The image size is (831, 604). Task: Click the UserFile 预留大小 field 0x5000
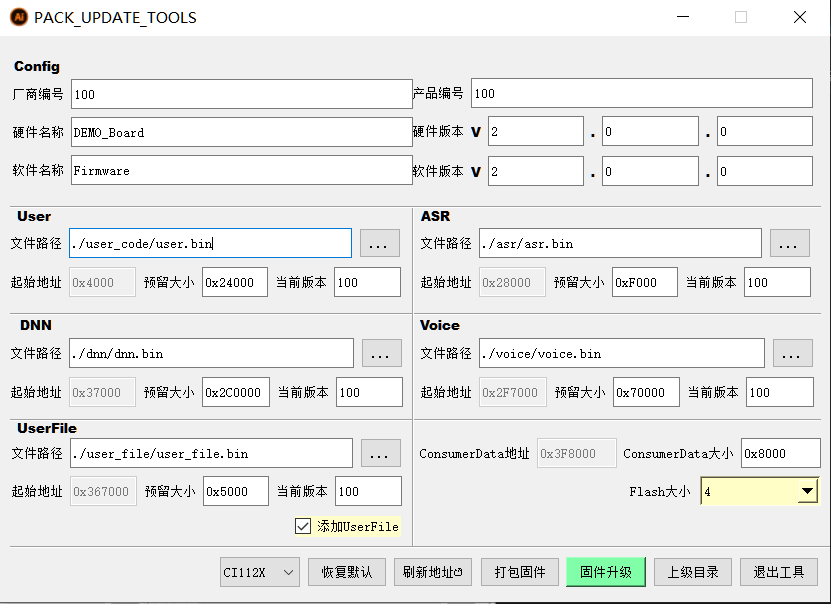236,491
